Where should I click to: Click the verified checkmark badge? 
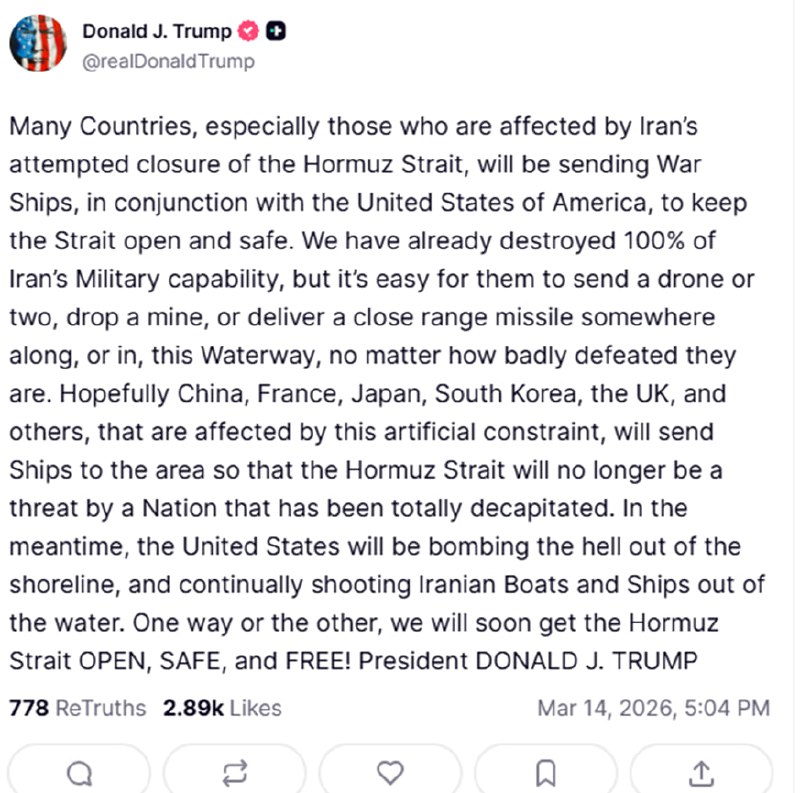[x=249, y=31]
